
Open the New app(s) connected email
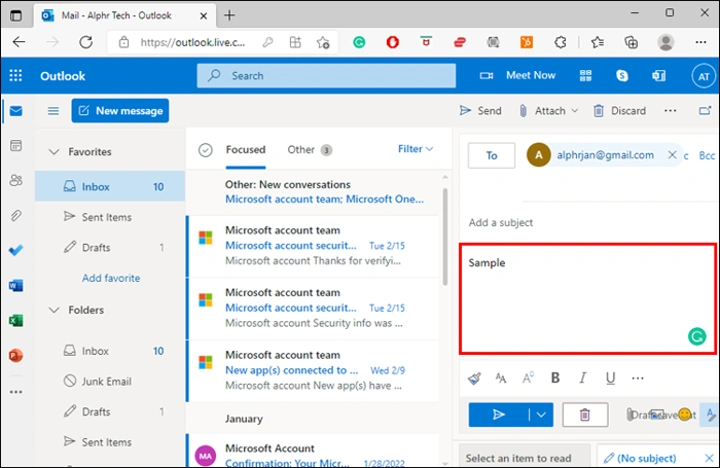(314, 370)
